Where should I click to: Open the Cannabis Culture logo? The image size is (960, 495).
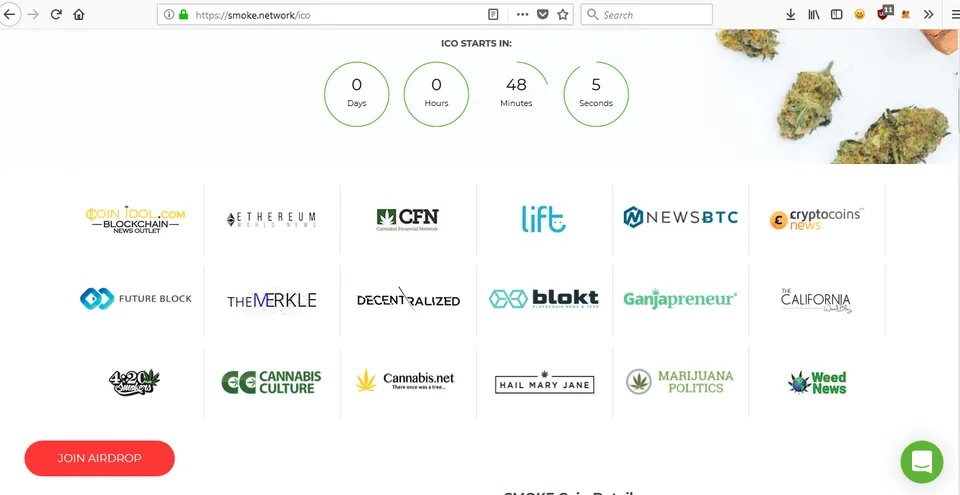click(271, 382)
